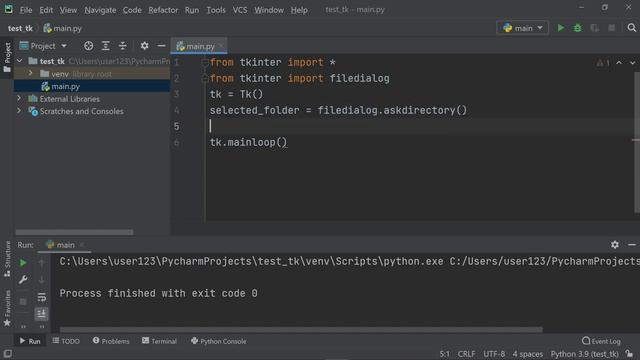Click CRLF line separator in status bar
This screenshot has height=360, width=640.
[466, 354]
